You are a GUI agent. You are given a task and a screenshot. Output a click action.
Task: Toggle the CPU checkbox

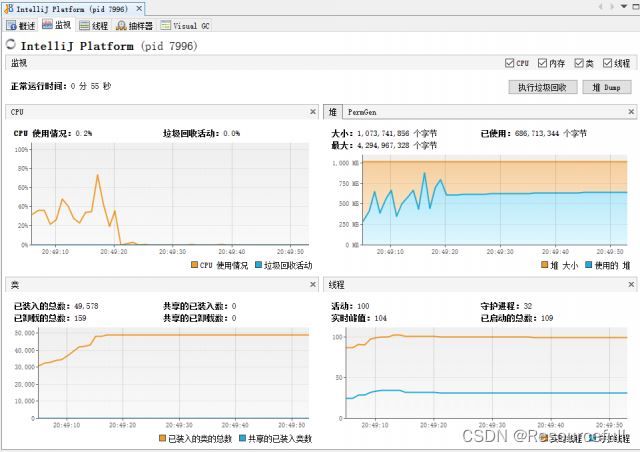(509, 63)
